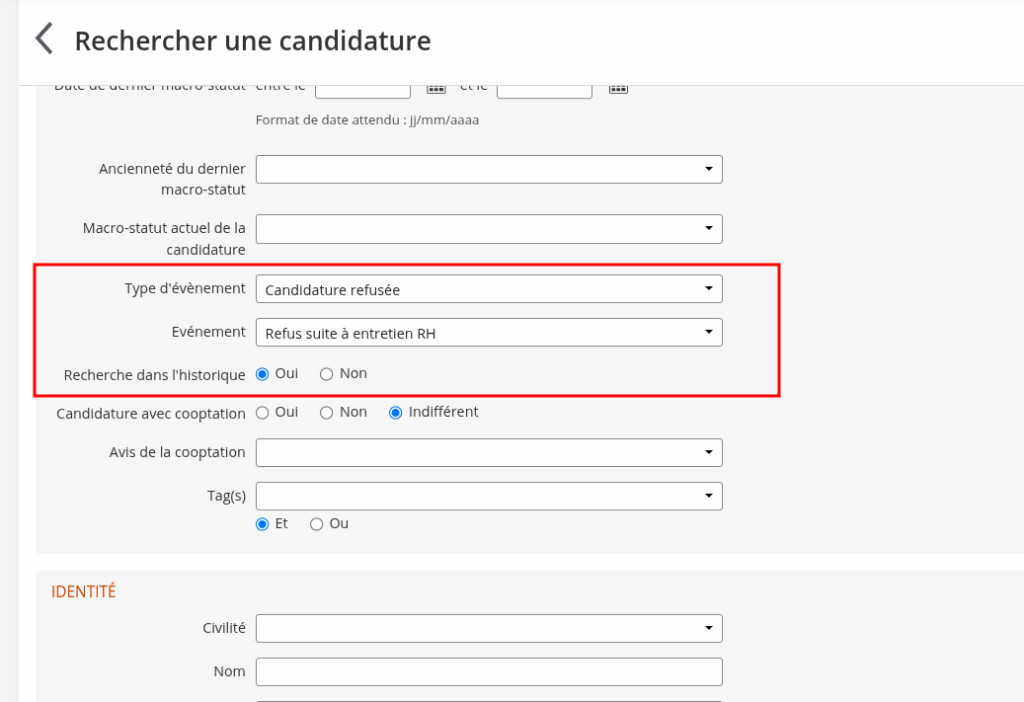Open the Macro-statut actuel de la candidature dropdown
1024x702 pixels.
coord(489,229)
